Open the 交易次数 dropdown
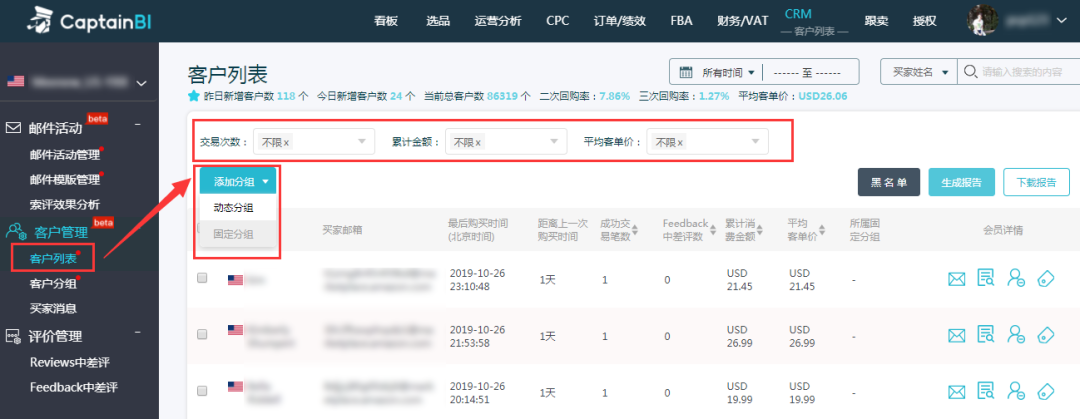The width and height of the screenshot is (1080, 419). pos(314,142)
